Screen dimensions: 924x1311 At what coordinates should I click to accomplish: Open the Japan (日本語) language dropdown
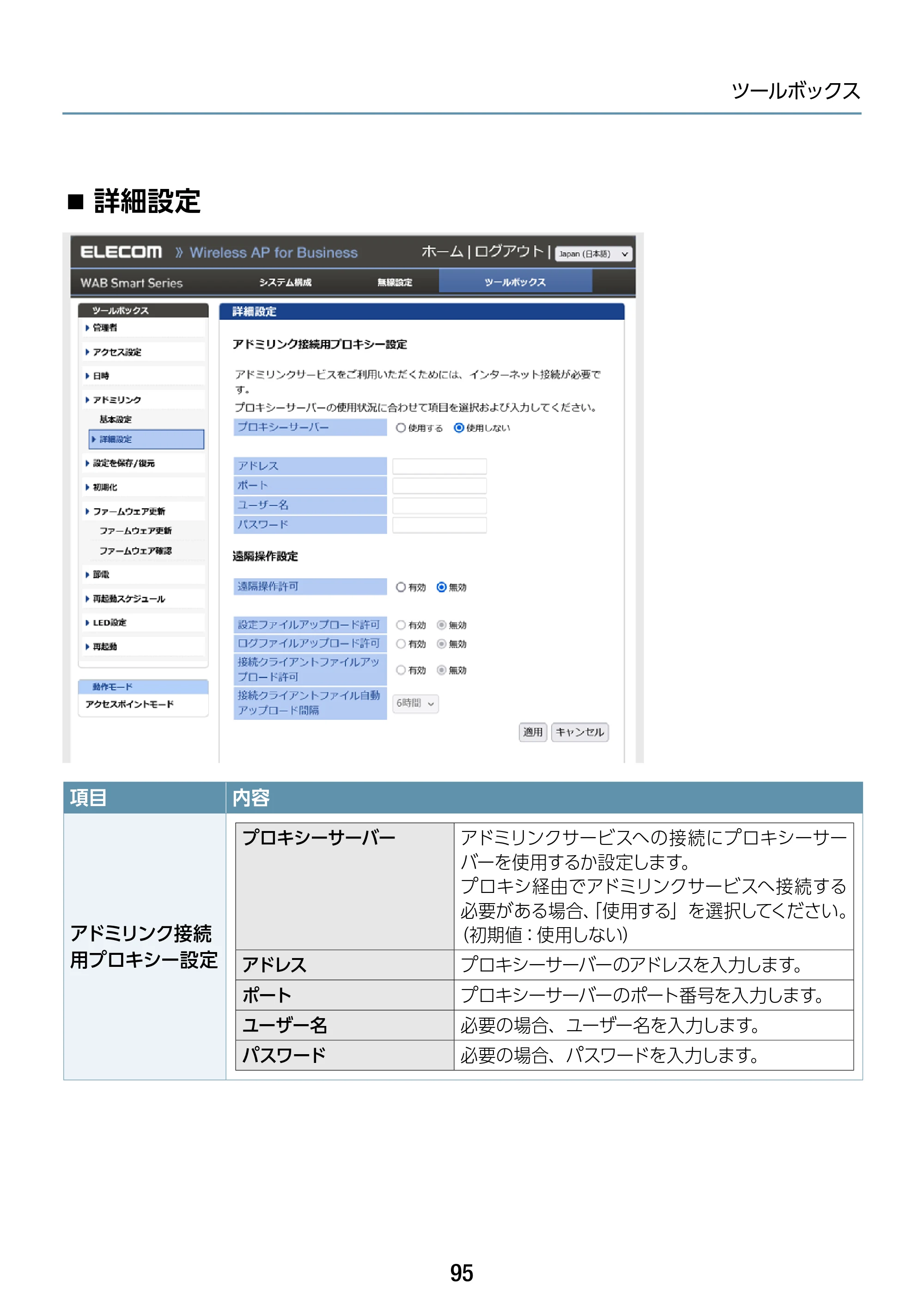click(x=593, y=254)
